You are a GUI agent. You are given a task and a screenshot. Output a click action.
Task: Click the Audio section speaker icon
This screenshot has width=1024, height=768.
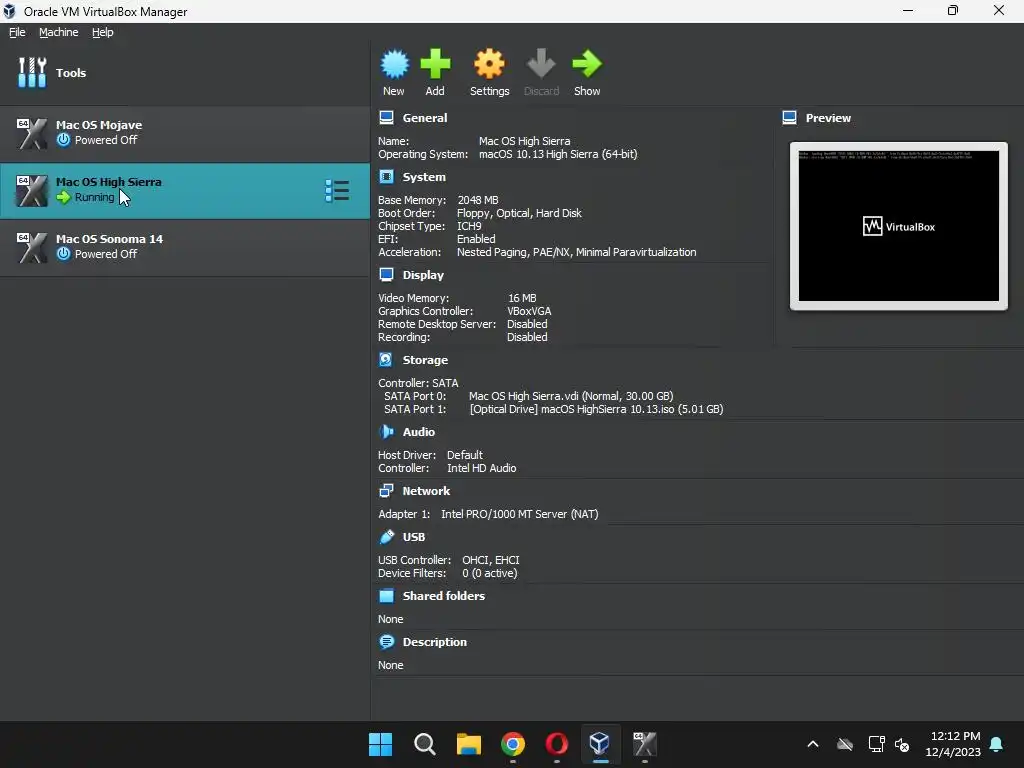point(387,432)
